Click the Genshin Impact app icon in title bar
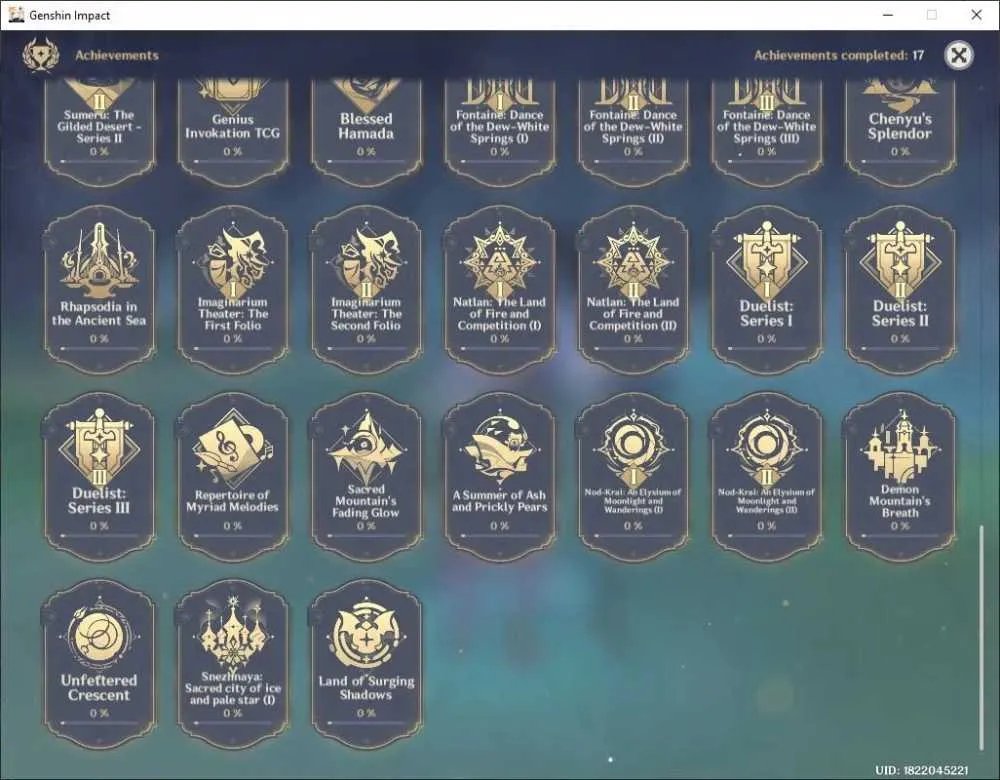This screenshot has height=780, width=1000. pyautogui.click(x=16, y=15)
